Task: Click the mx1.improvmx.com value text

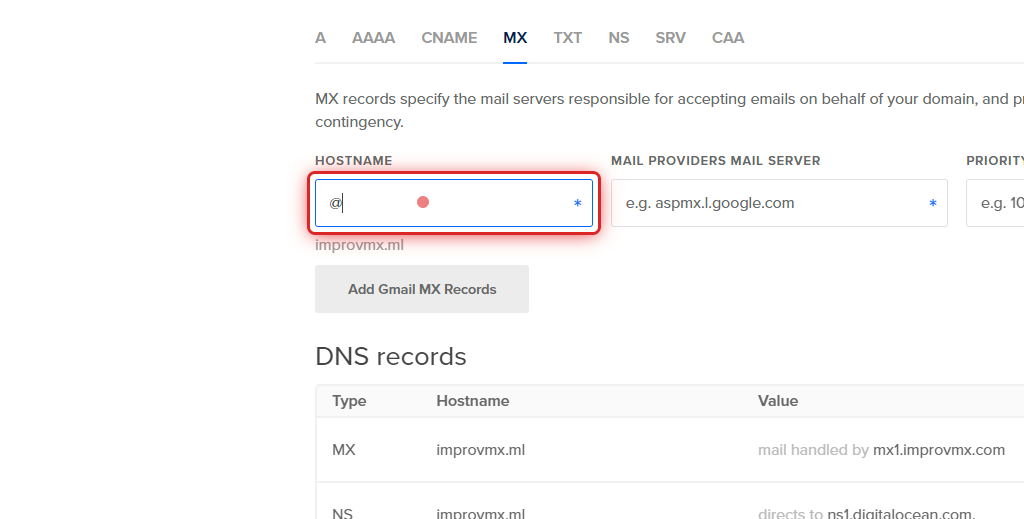Action: point(938,450)
